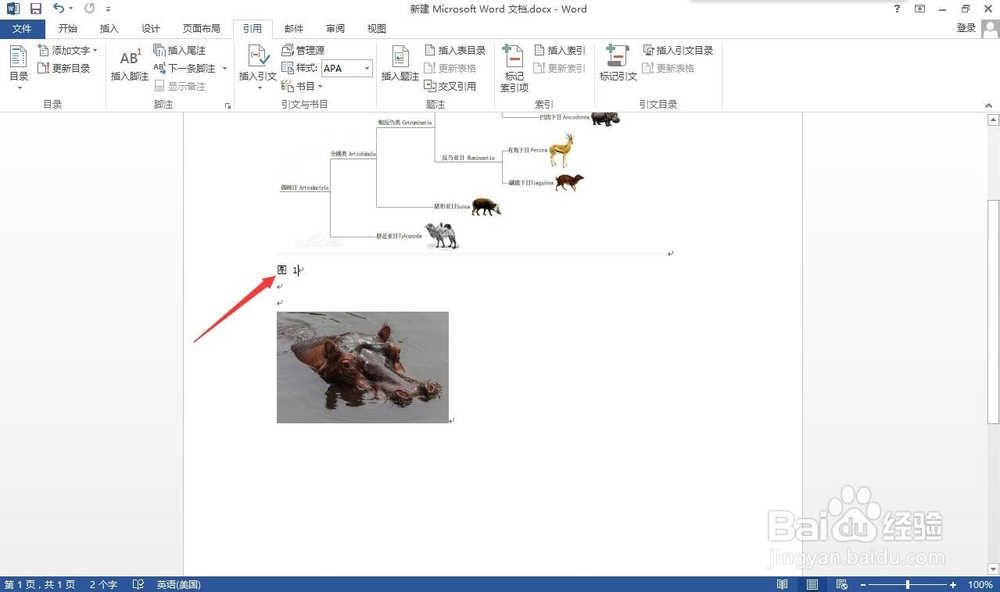Click Sign in (登录) link

point(966,28)
